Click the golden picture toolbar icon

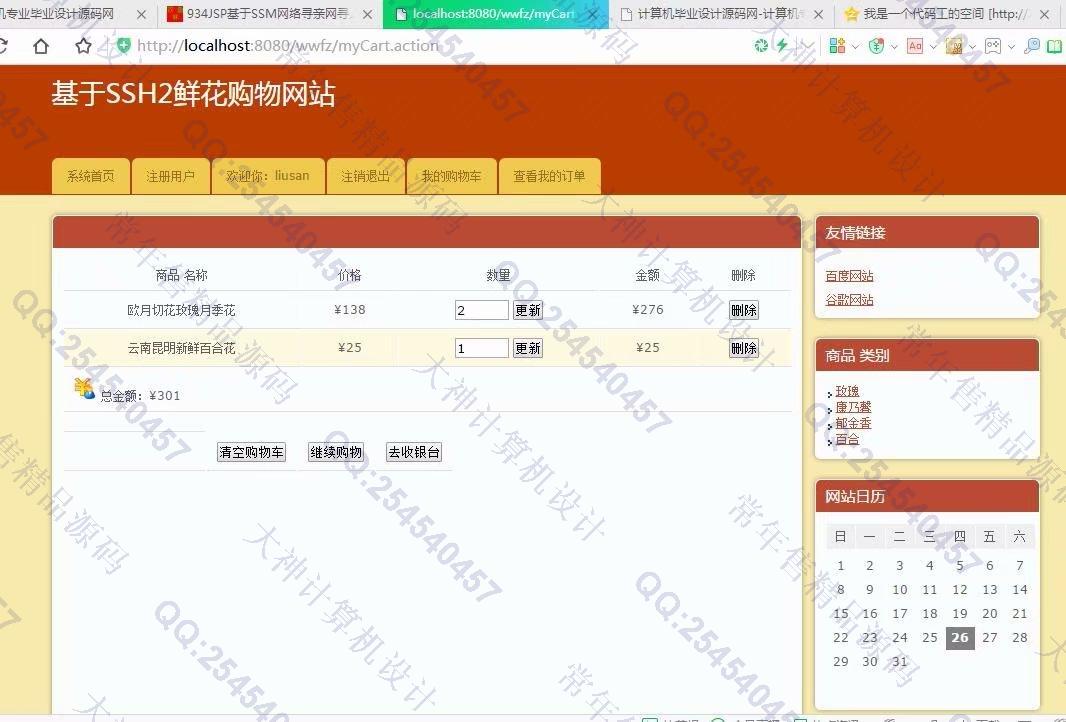(954, 46)
